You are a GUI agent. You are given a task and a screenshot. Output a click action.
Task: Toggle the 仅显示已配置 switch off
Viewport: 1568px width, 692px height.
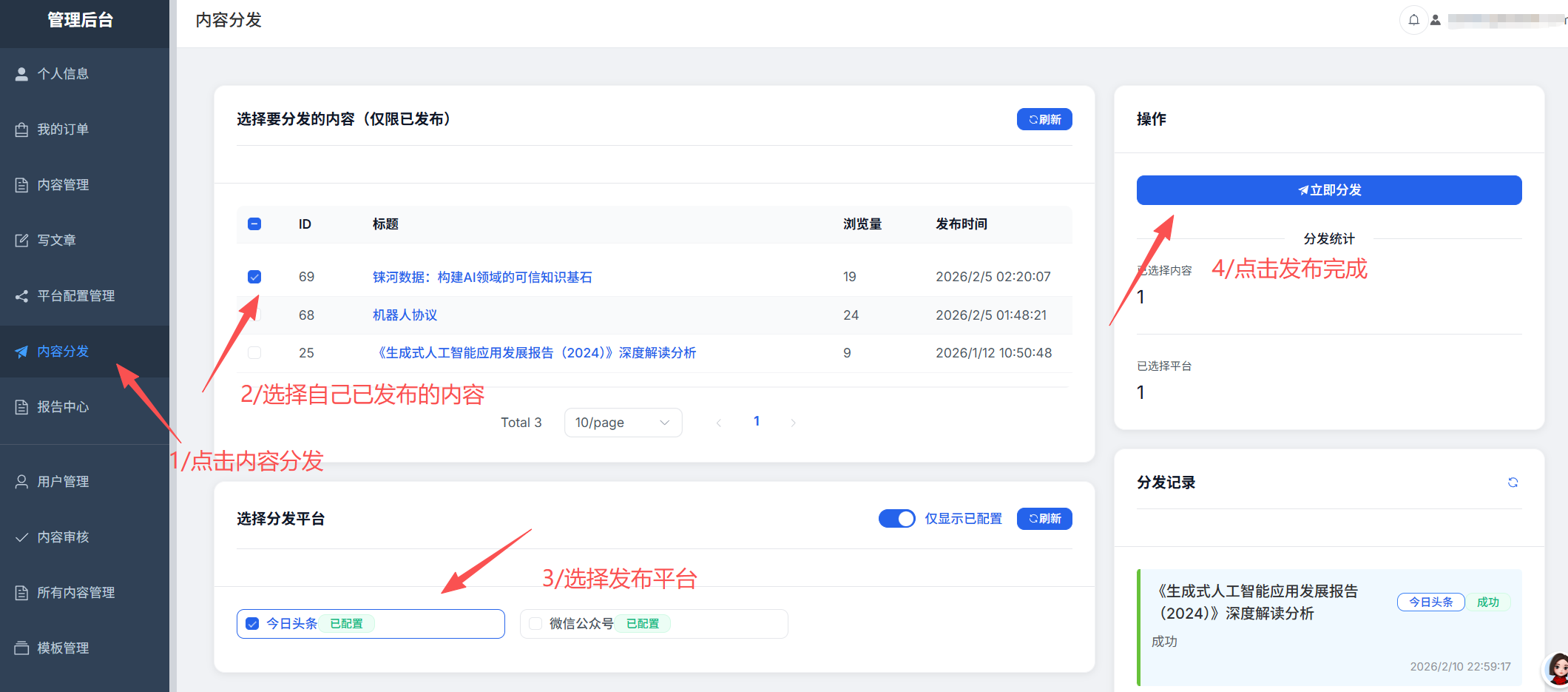pos(896,519)
